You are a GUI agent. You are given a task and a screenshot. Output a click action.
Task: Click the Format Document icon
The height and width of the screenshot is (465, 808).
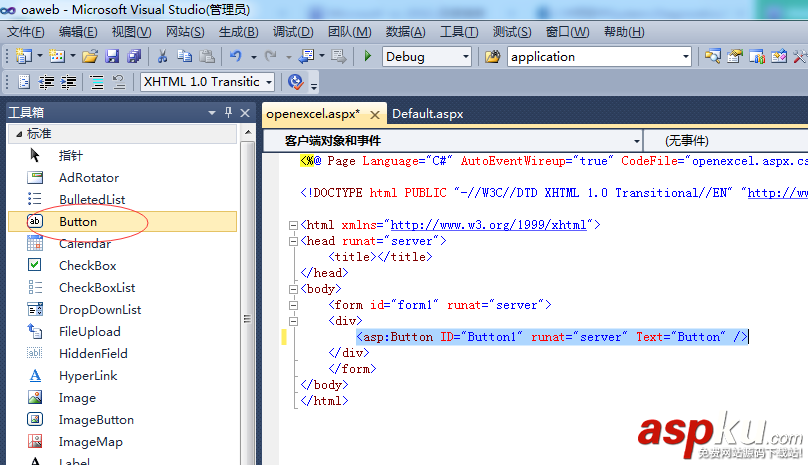24,82
